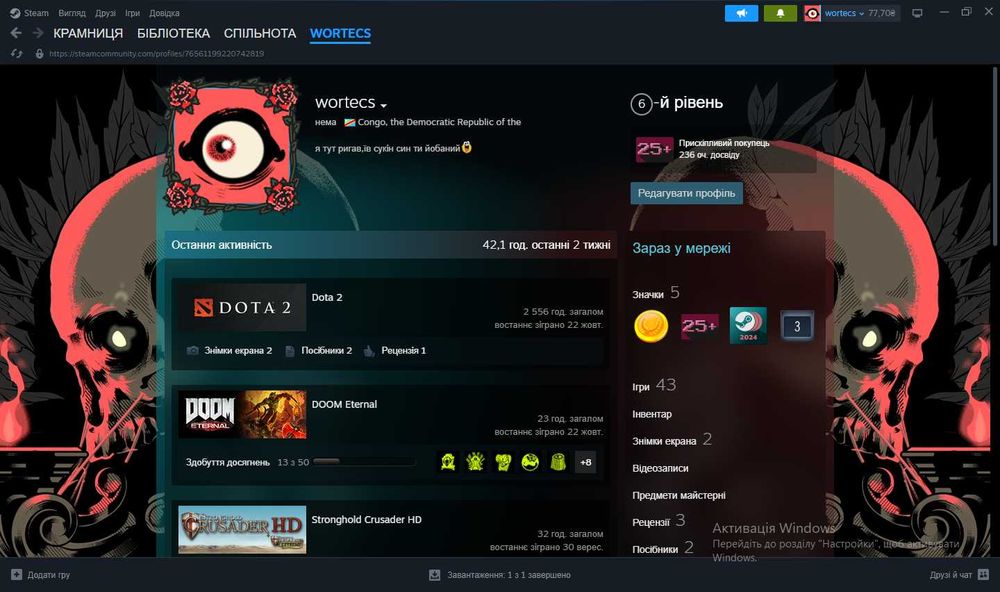This screenshot has width=1000, height=592.
Task: Click the level 6 circle badge
Action: 641,104
